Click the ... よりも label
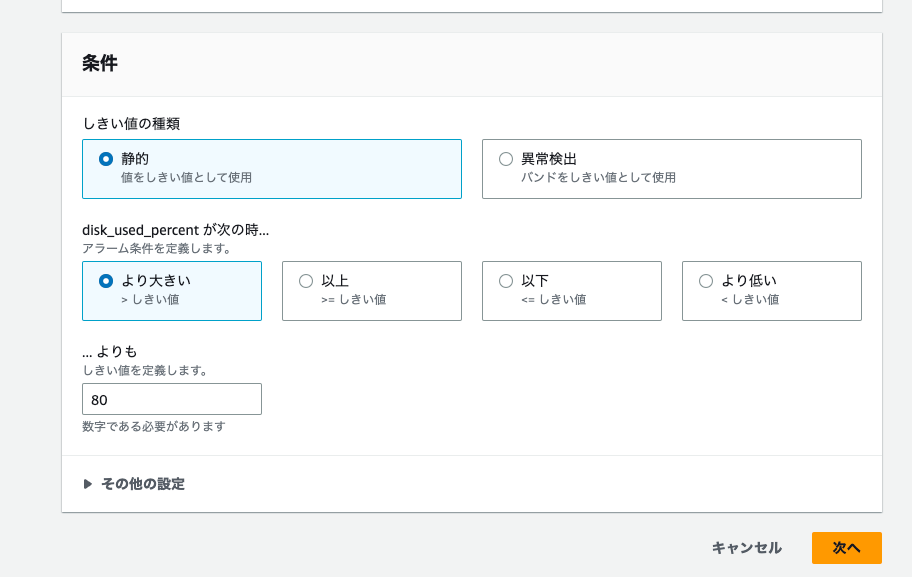This screenshot has width=912, height=577. tap(109, 351)
